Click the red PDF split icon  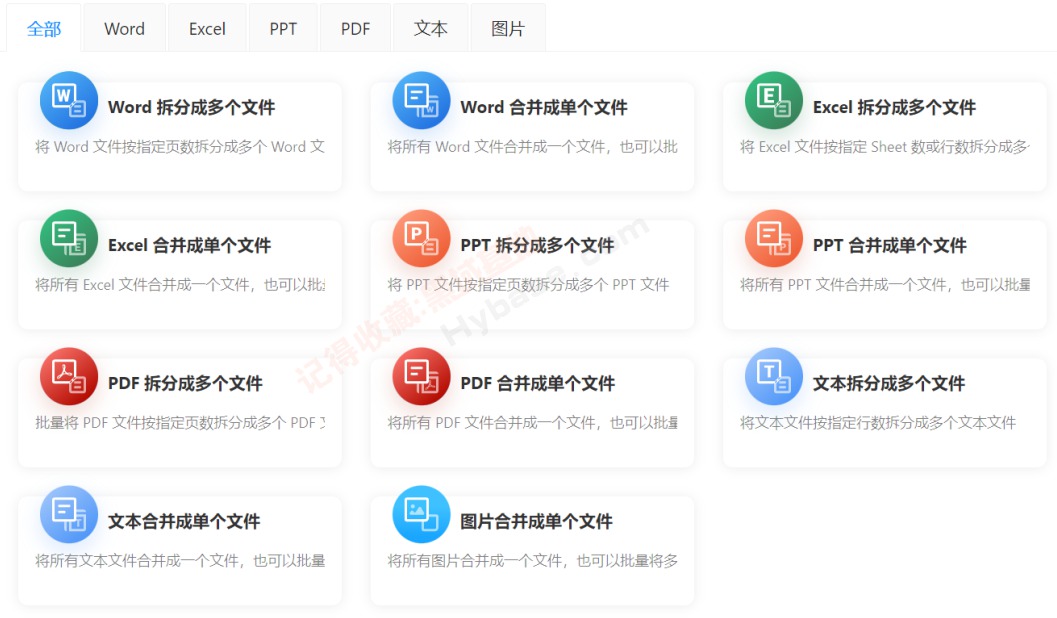69,377
